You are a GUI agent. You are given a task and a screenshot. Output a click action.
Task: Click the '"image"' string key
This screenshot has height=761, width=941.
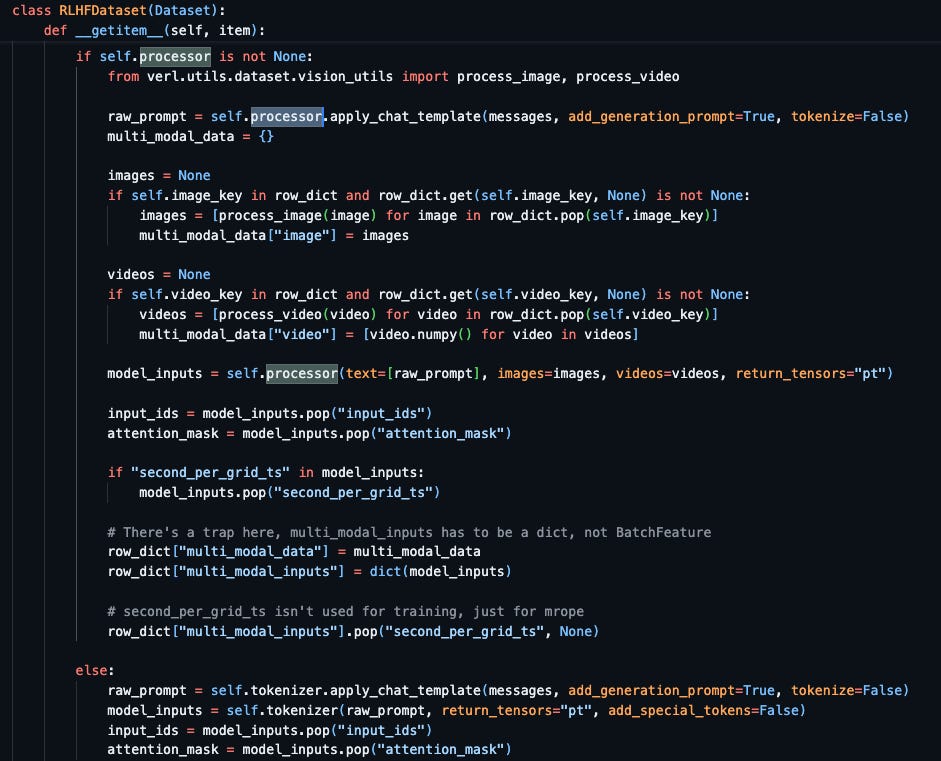pyautogui.click(x=302, y=235)
